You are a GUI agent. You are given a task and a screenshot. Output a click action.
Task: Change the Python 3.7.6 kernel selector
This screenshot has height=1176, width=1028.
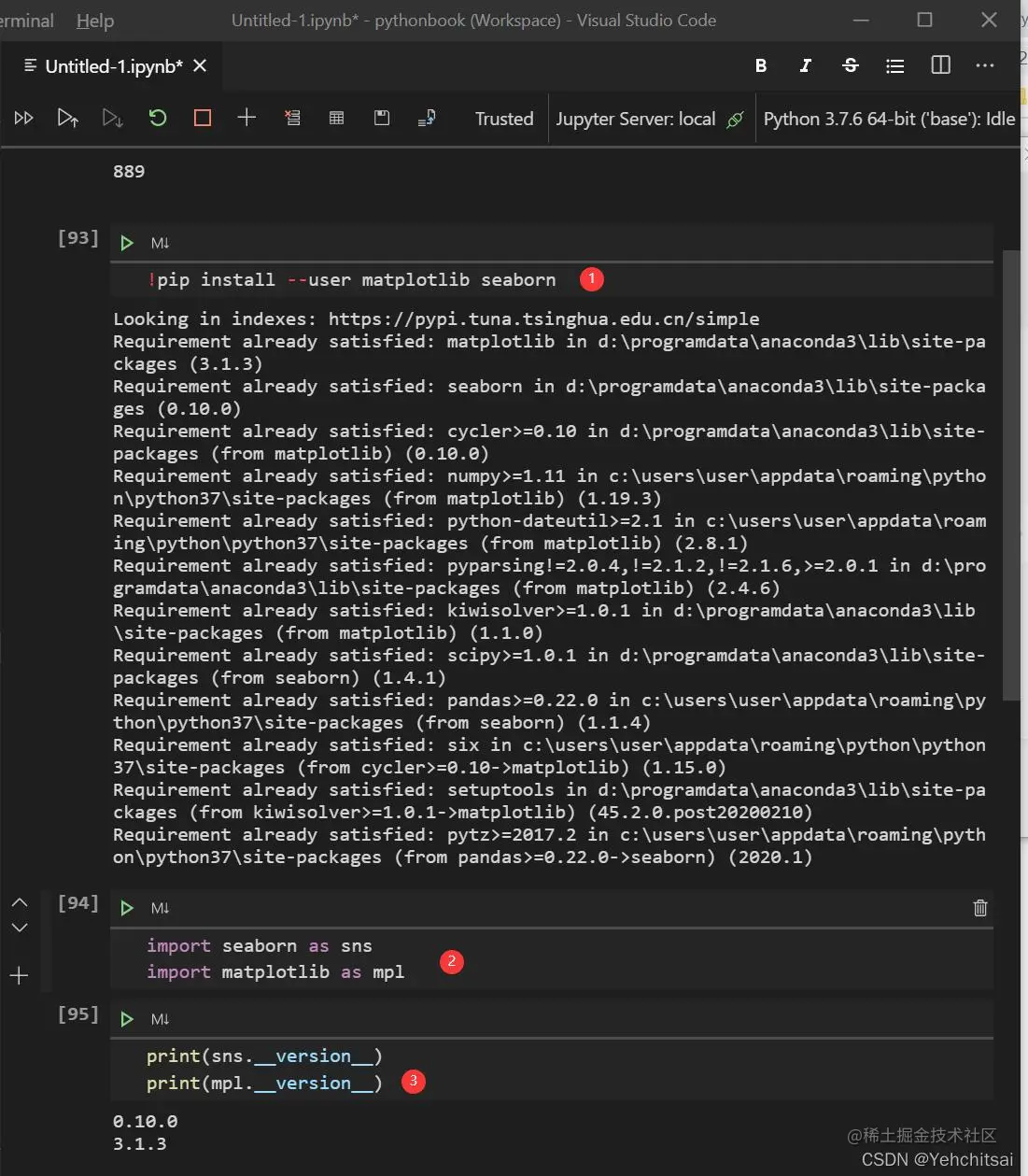[x=889, y=119]
